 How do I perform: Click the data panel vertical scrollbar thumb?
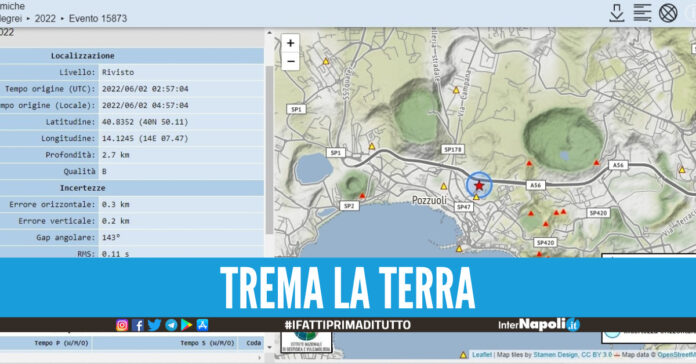(x=269, y=150)
